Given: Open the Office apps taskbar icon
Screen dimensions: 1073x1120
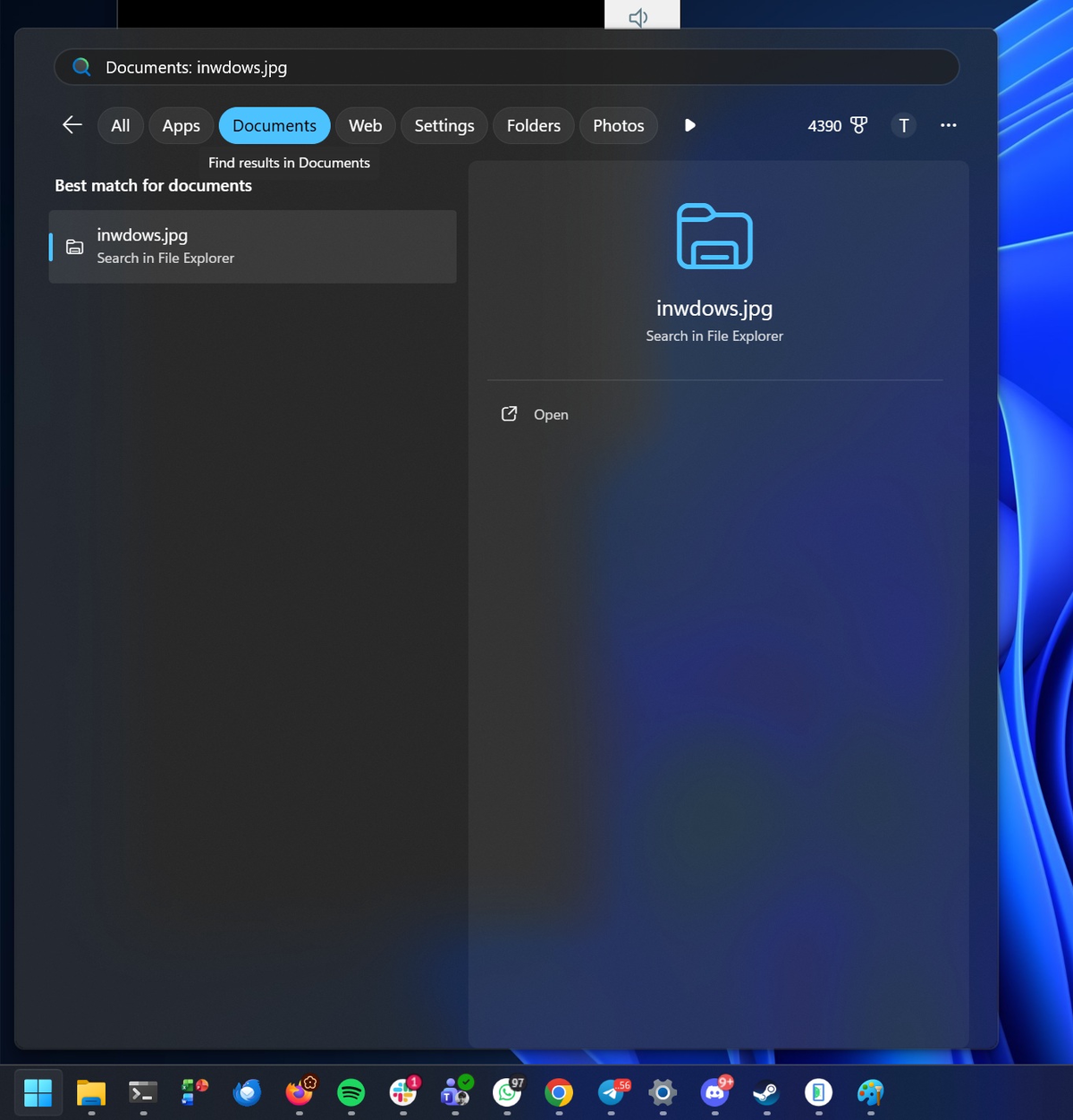Looking at the screenshot, I should (194, 1092).
